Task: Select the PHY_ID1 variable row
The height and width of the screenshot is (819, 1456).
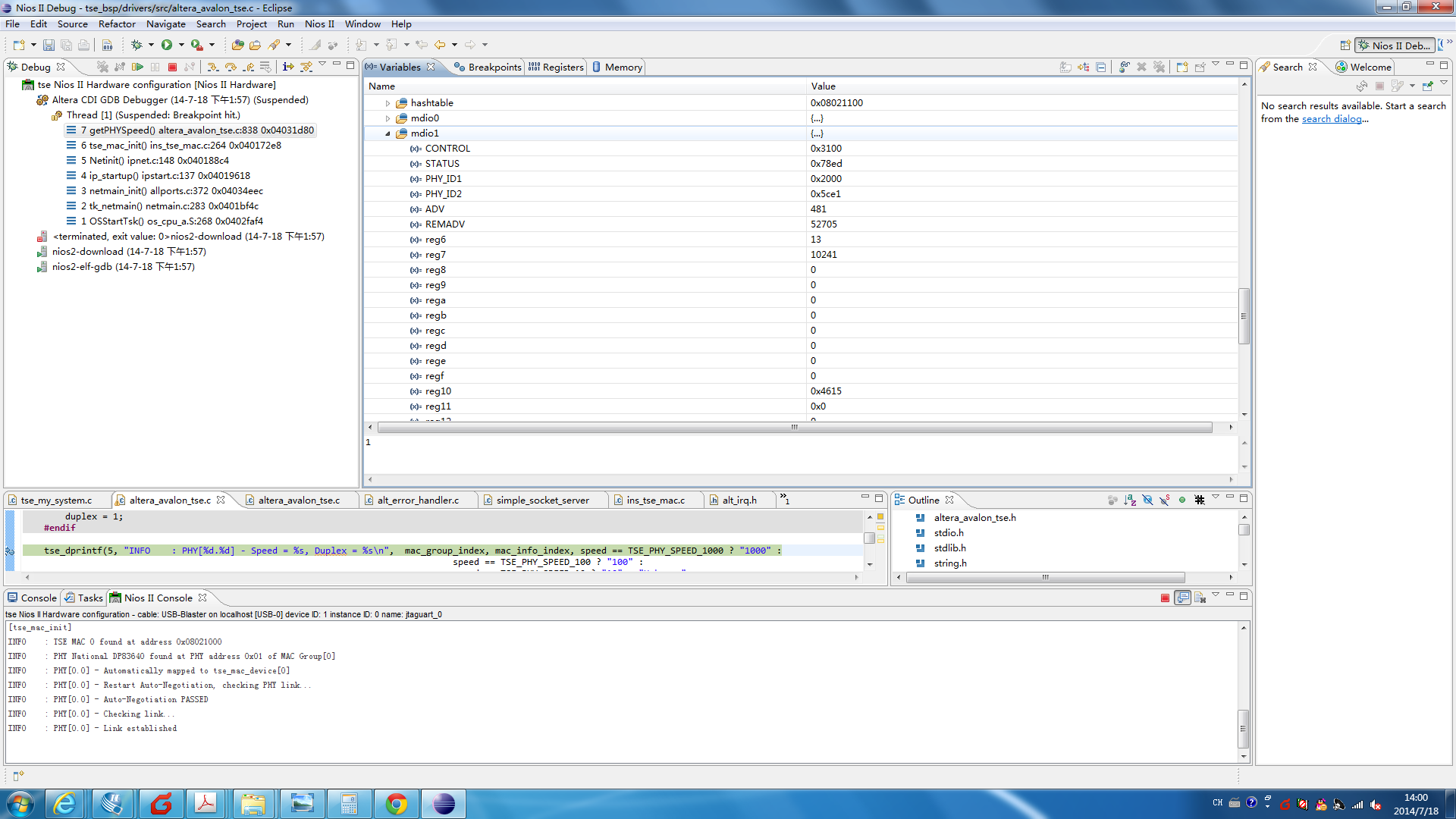Action: tap(800, 179)
